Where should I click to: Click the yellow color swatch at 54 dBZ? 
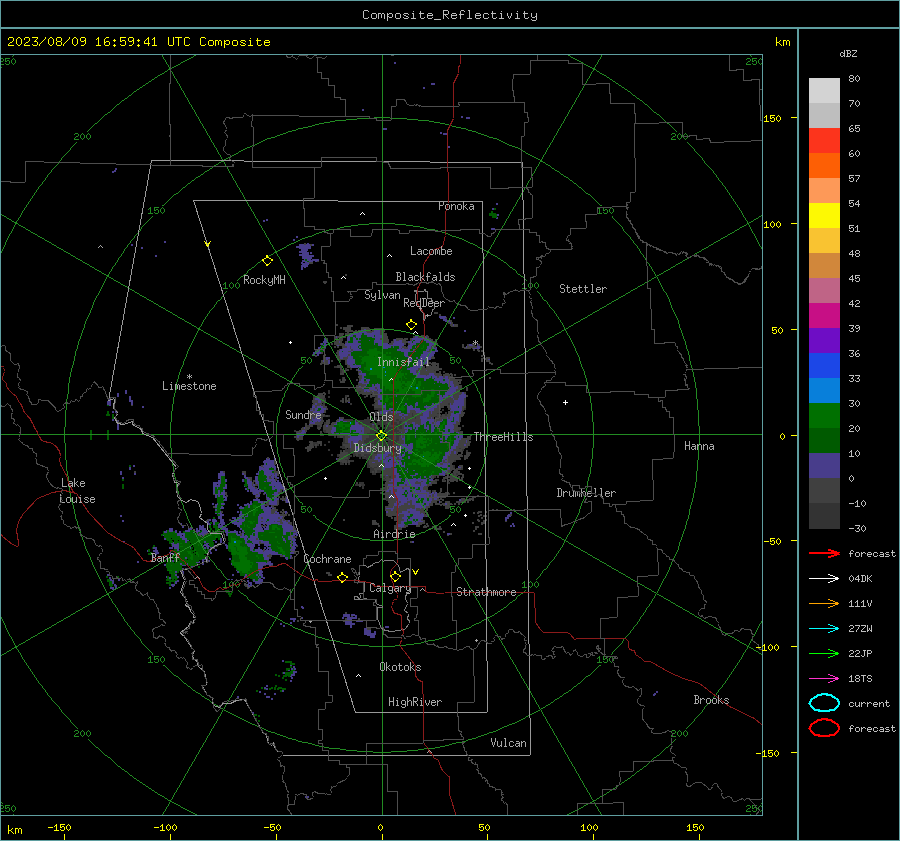pyautogui.click(x=824, y=215)
